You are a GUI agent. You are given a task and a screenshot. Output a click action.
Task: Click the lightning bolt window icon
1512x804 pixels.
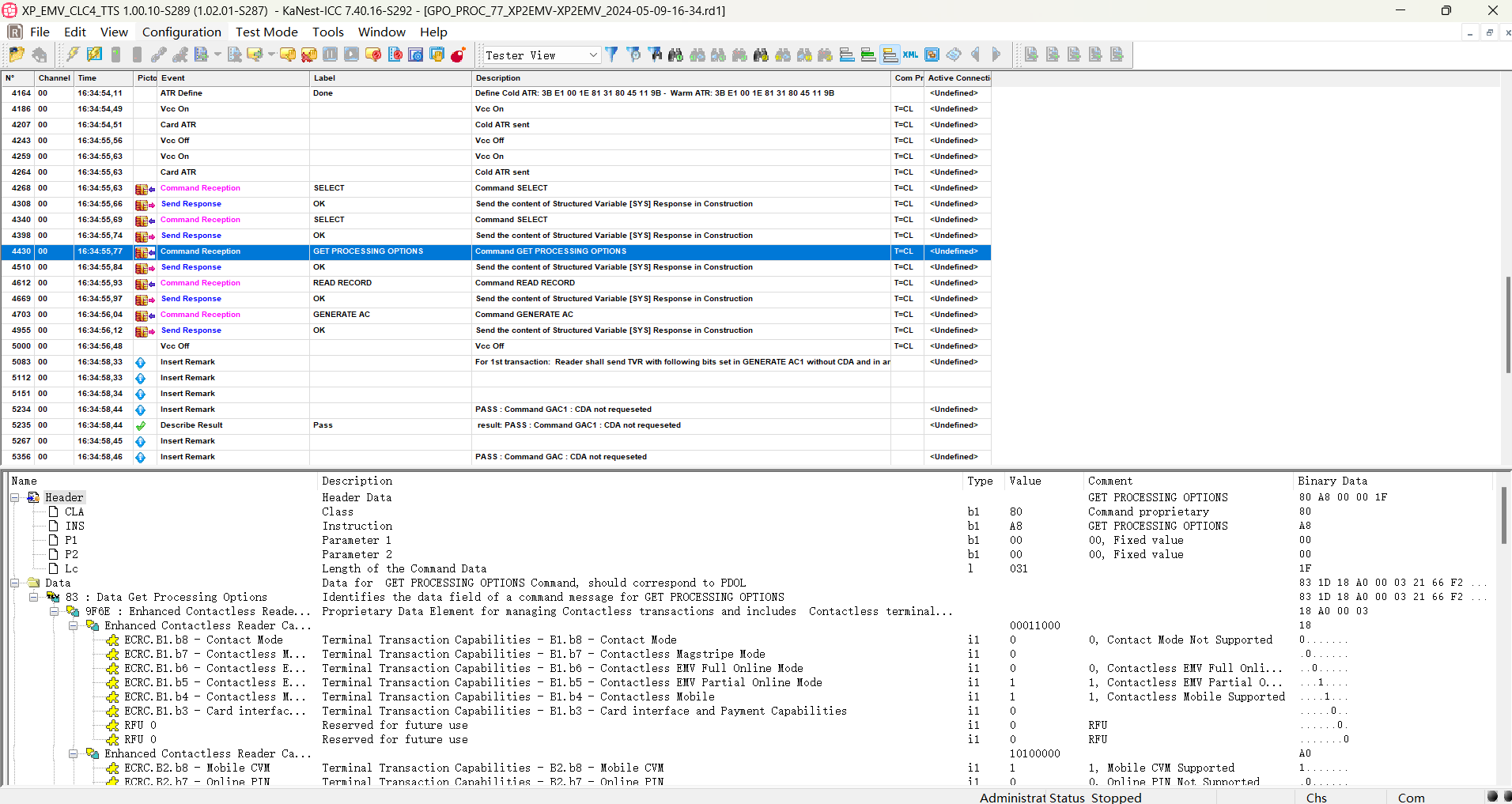(94, 55)
